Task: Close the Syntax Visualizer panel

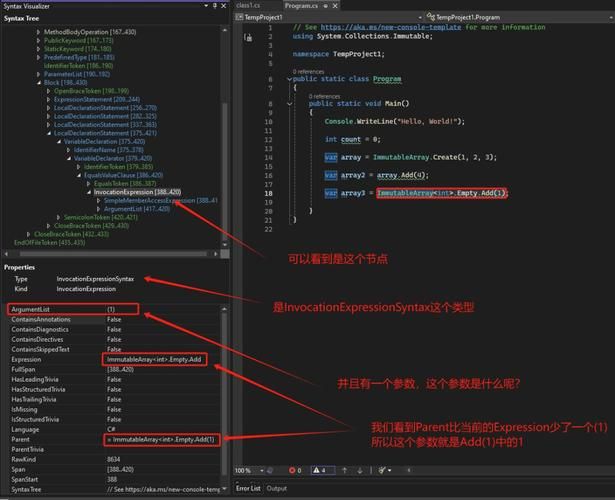Action: [223, 5]
